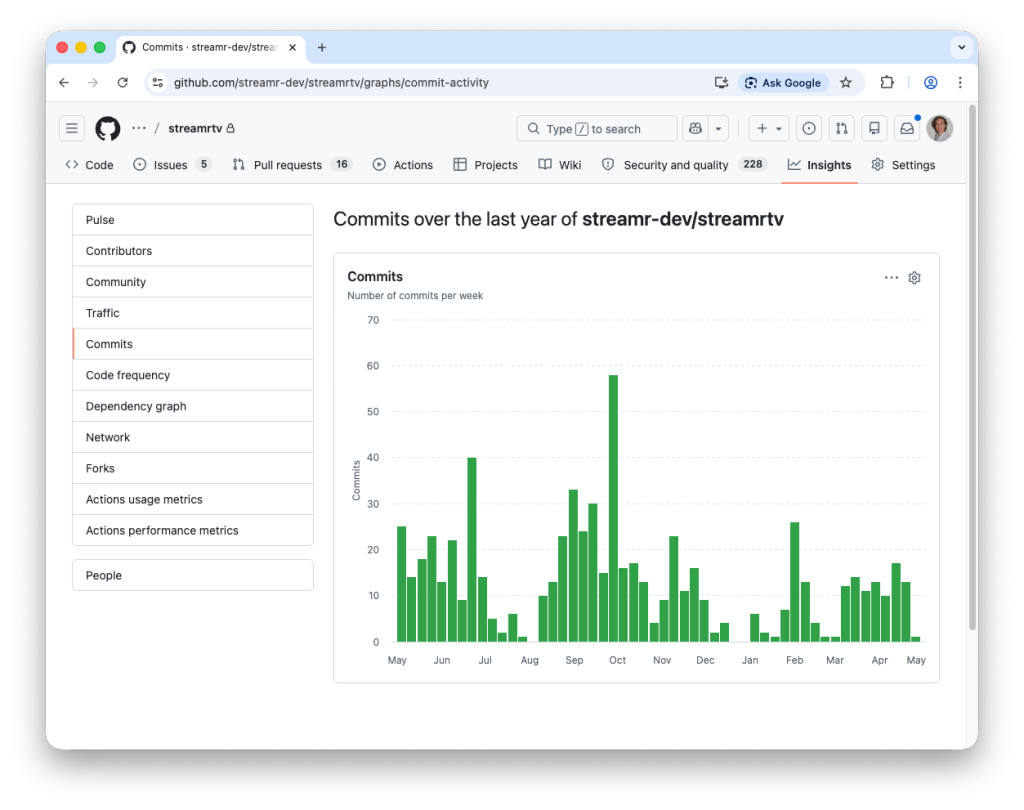Open the hamburger navigation menu
The height and width of the screenshot is (810, 1024).
[72, 129]
